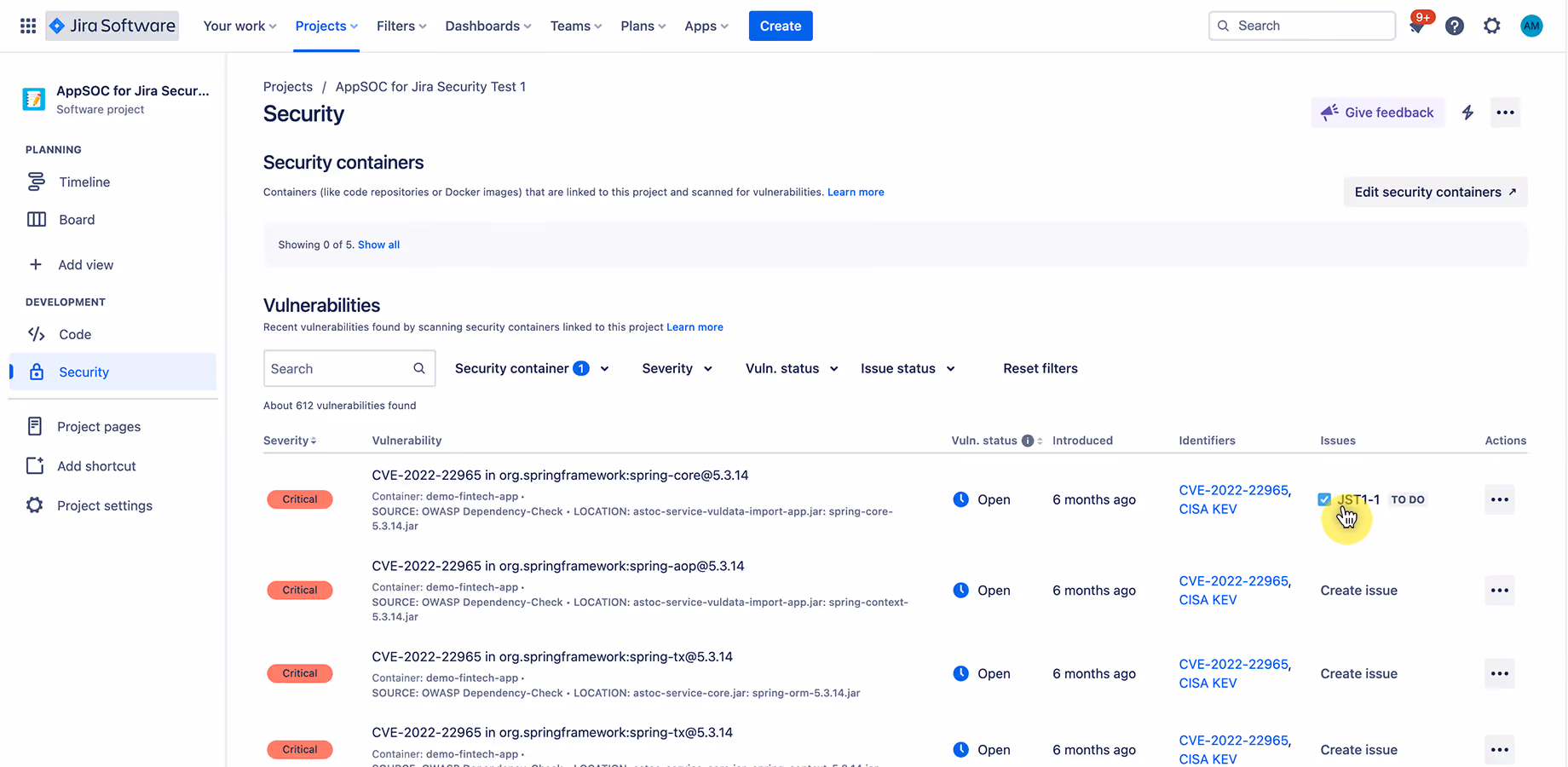Click the vulnerabilities Search input

click(x=349, y=368)
